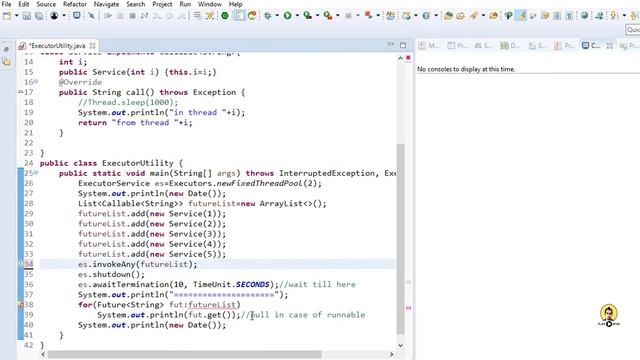Click the scroll-right arrow of horizontal scrollbar
Image resolution: width=640 pixels, height=360 pixels.
pyautogui.click(x=392, y=354)
